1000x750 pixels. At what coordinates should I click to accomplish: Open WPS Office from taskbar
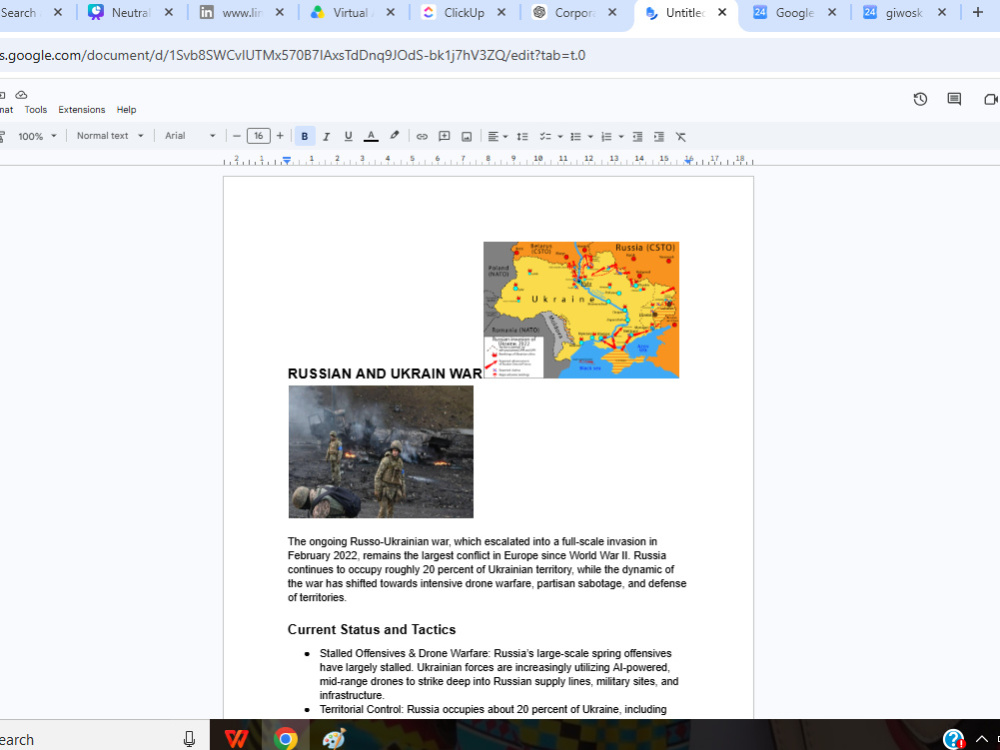(236, 739)
